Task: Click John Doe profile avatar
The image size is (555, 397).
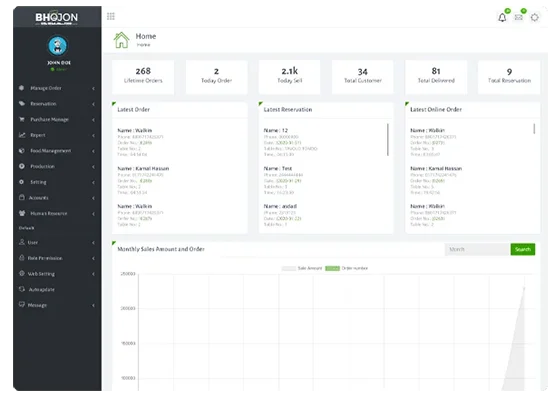Action: [57, 46]
